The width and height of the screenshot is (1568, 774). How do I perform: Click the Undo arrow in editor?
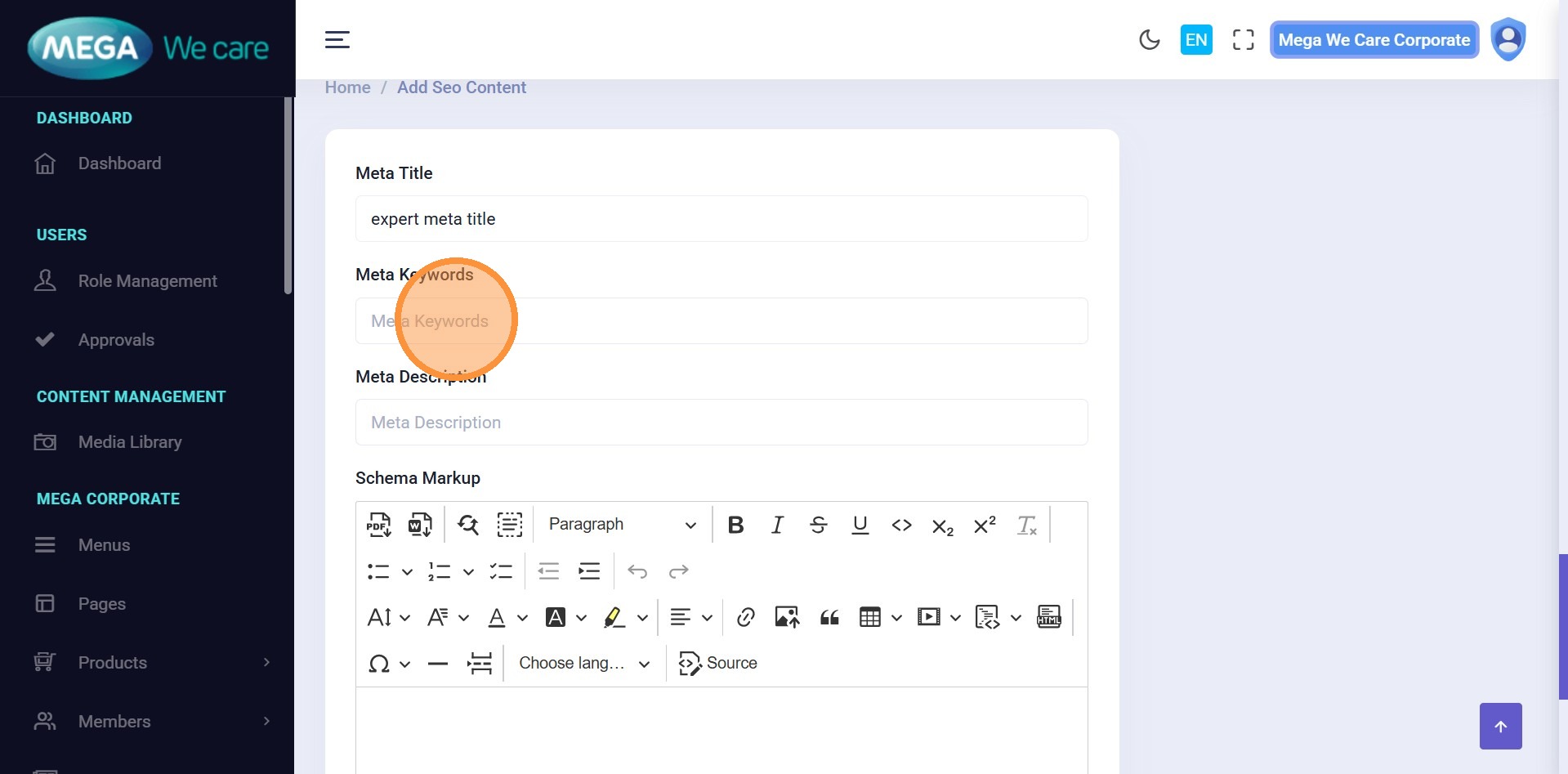tap(637, 571)
